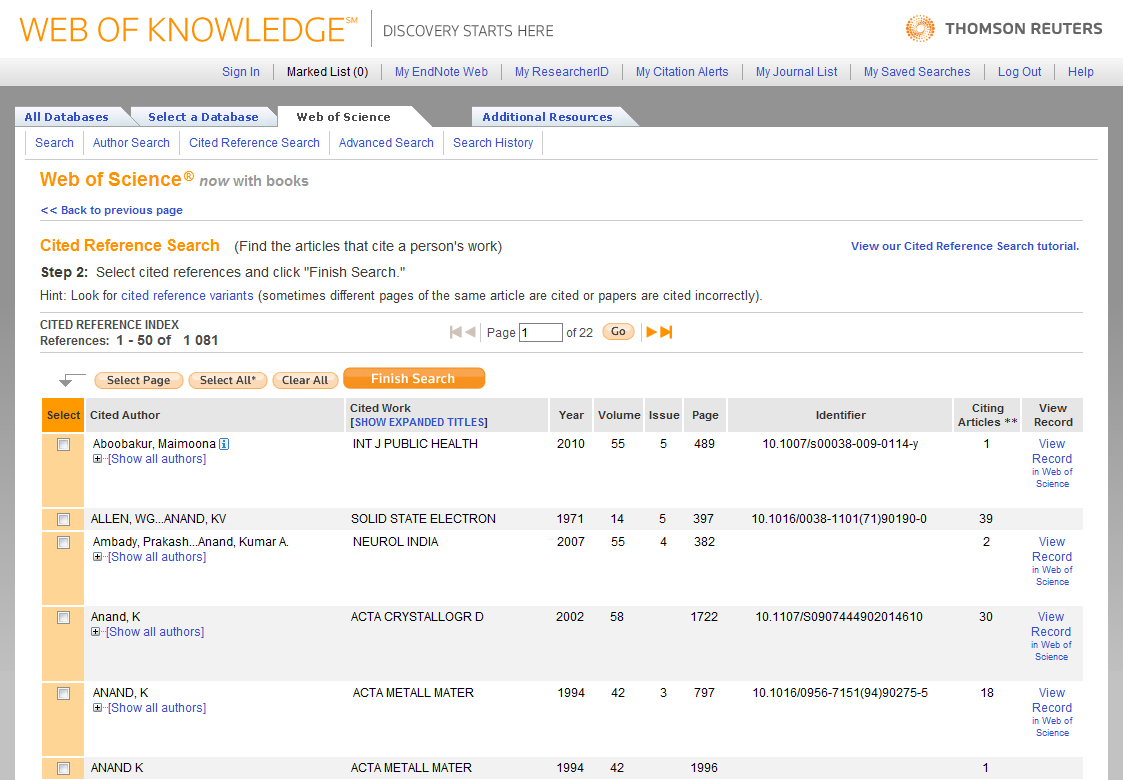Click the total references count 1 081

pyautogui.click(x=201, y=340)
